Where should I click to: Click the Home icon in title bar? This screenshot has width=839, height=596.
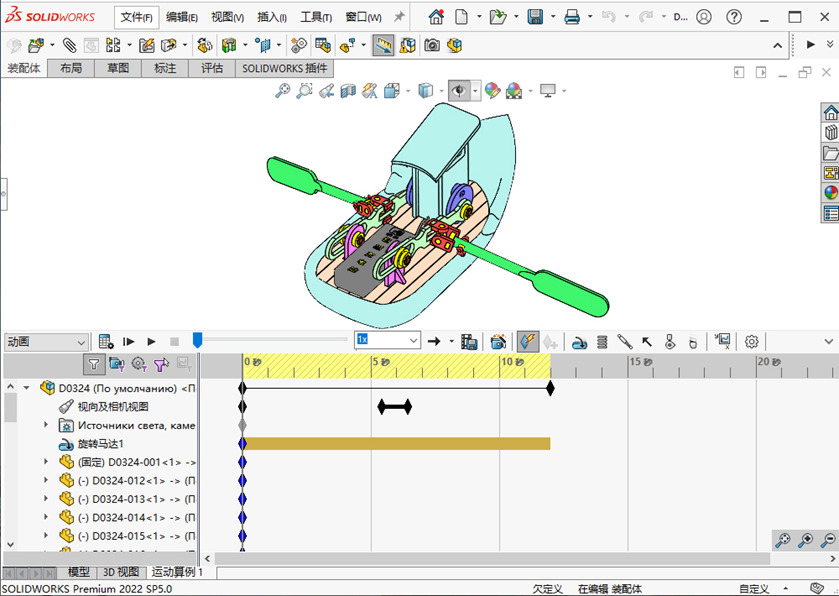(436, 17)
